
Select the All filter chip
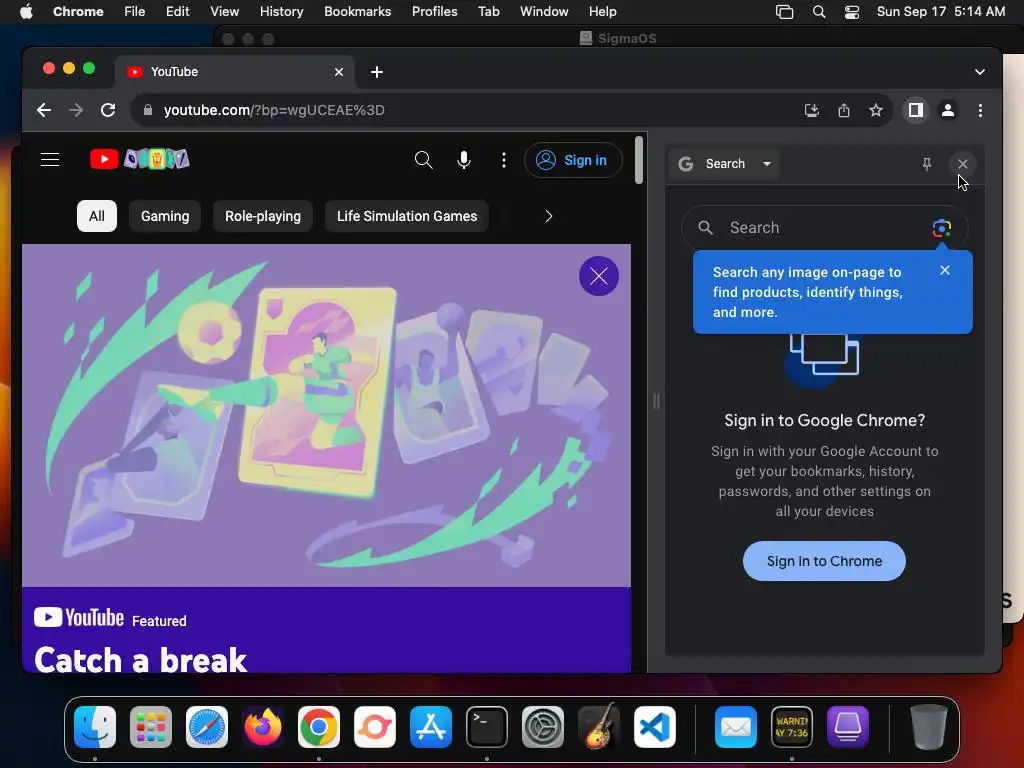pyautogui.click(x=97, y=216)
